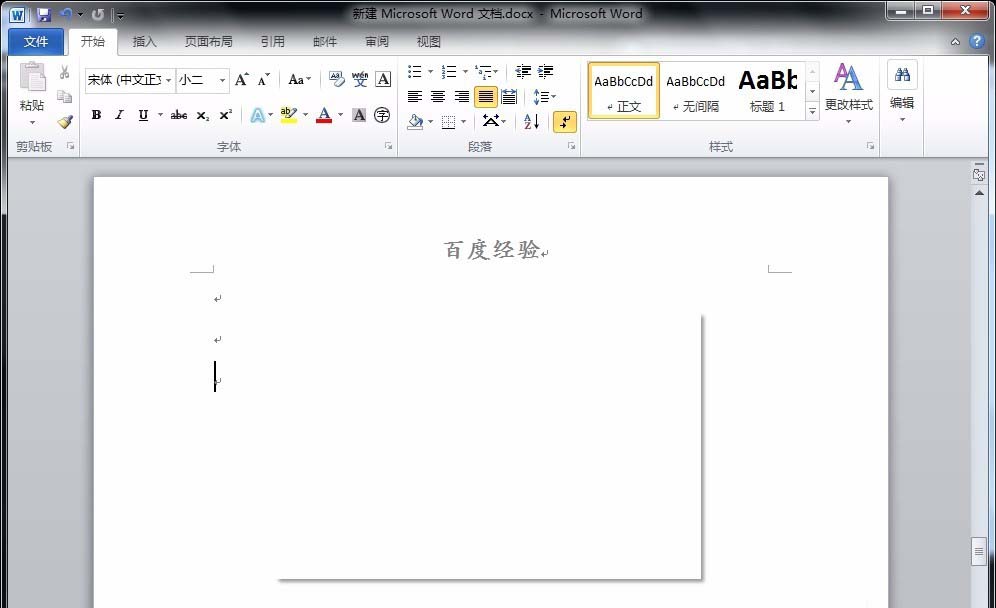Apply subscript formatting
The width and height of the screenshot is (996, 608).
point(203,115)
